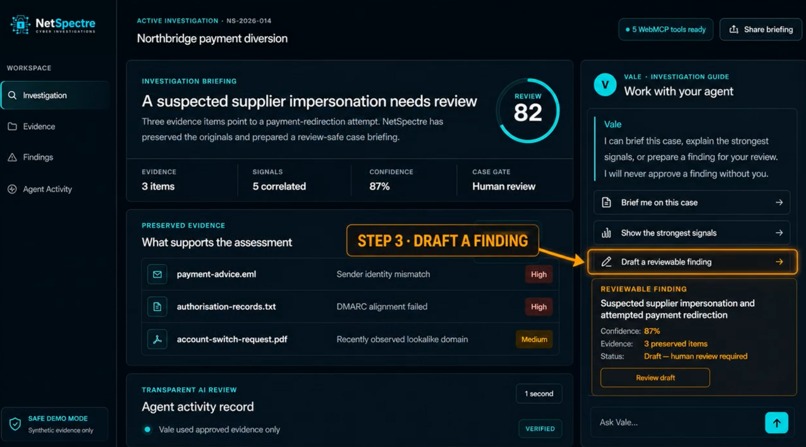Click the status dot beside Vale used approved evidence

148,430
